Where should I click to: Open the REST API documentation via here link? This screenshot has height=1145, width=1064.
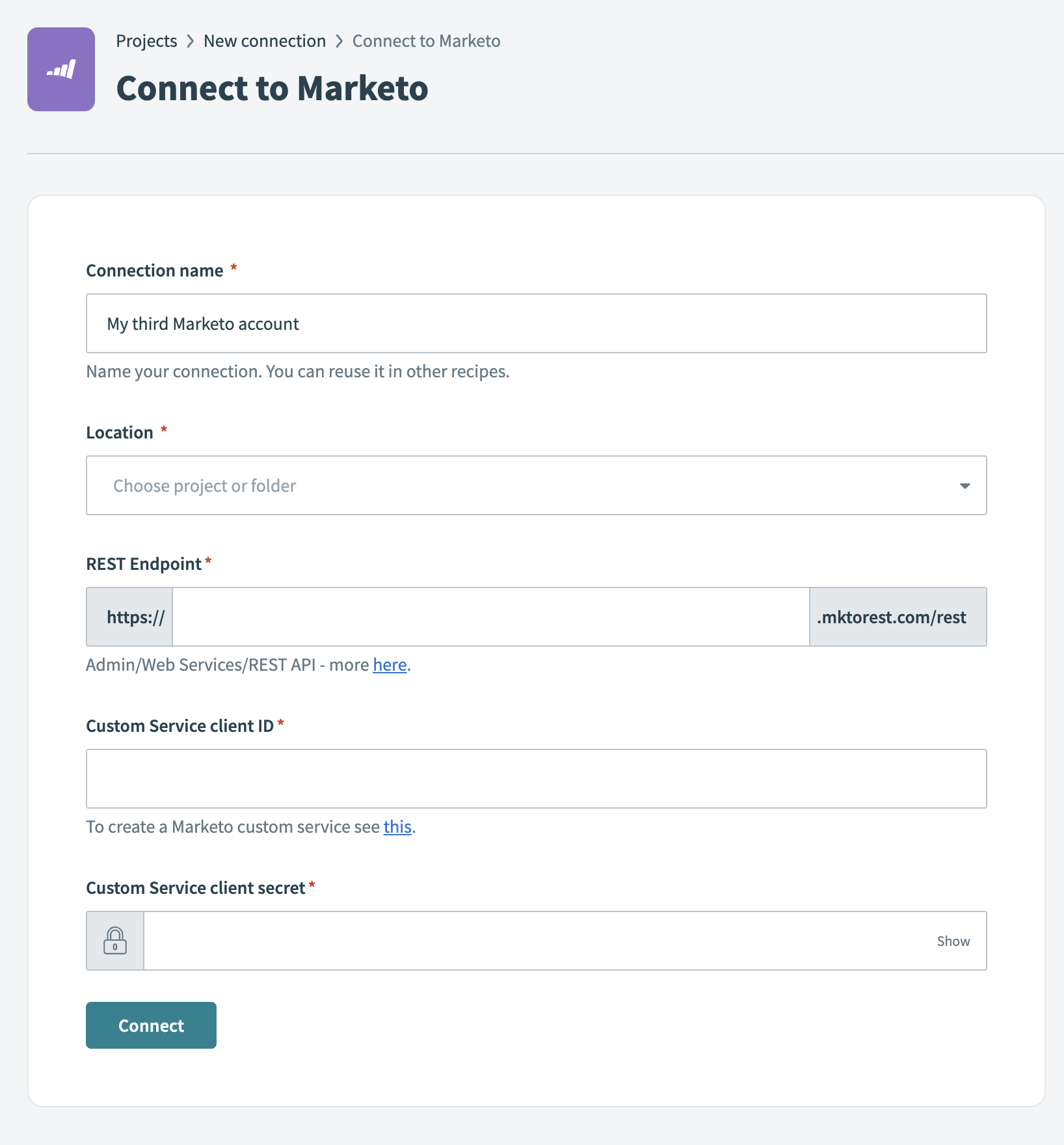point(389,664)
